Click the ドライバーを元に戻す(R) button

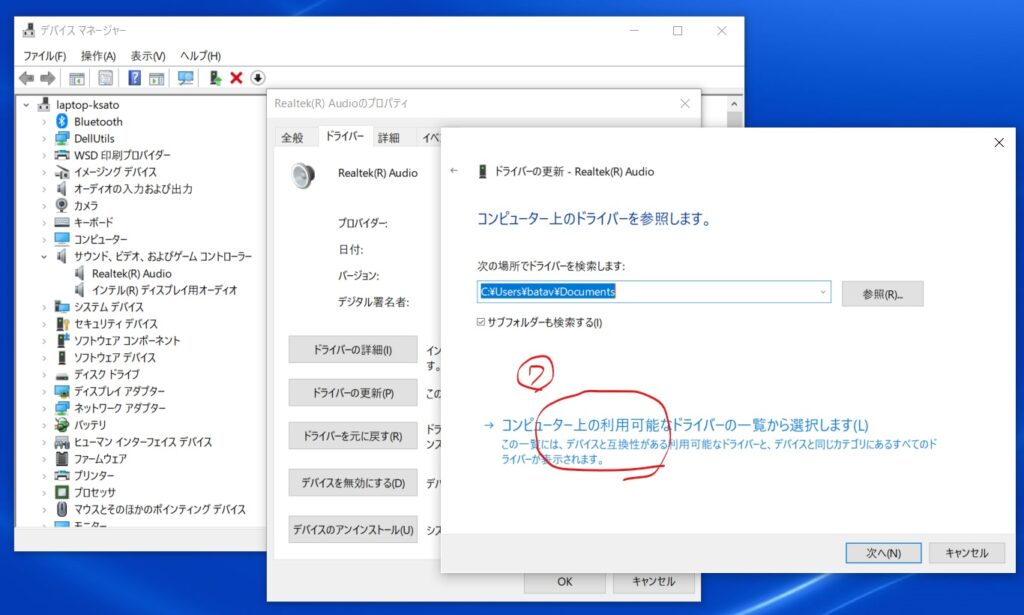tap(353, 435)
